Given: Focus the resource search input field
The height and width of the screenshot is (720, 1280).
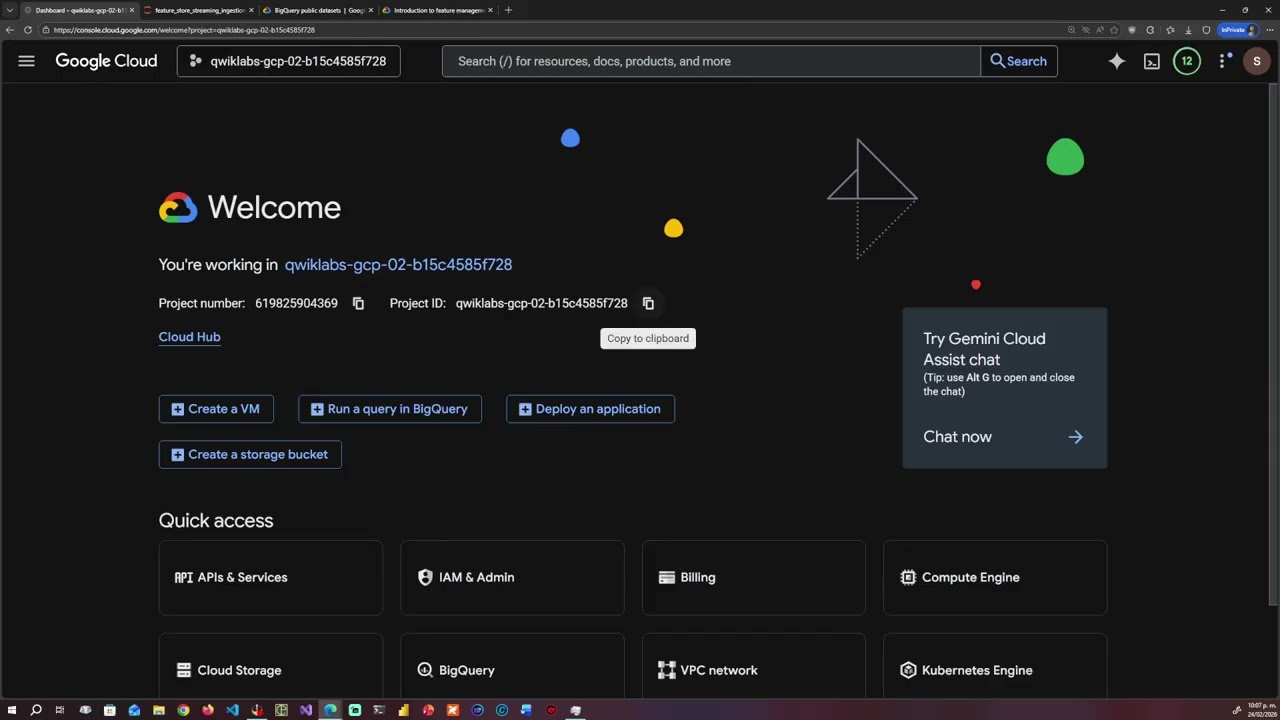Looking at the screenshot, I should (711, 61).
